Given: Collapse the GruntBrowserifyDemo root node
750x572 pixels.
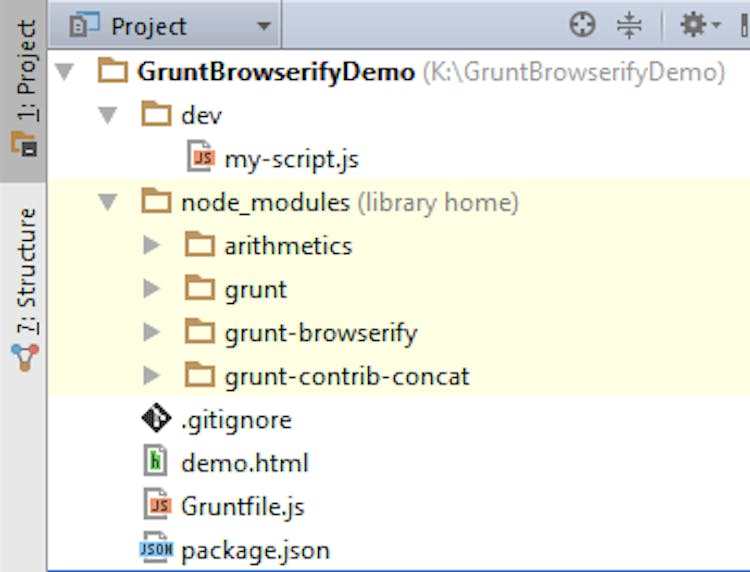Looking at the screenshot, I should point(64,72).
